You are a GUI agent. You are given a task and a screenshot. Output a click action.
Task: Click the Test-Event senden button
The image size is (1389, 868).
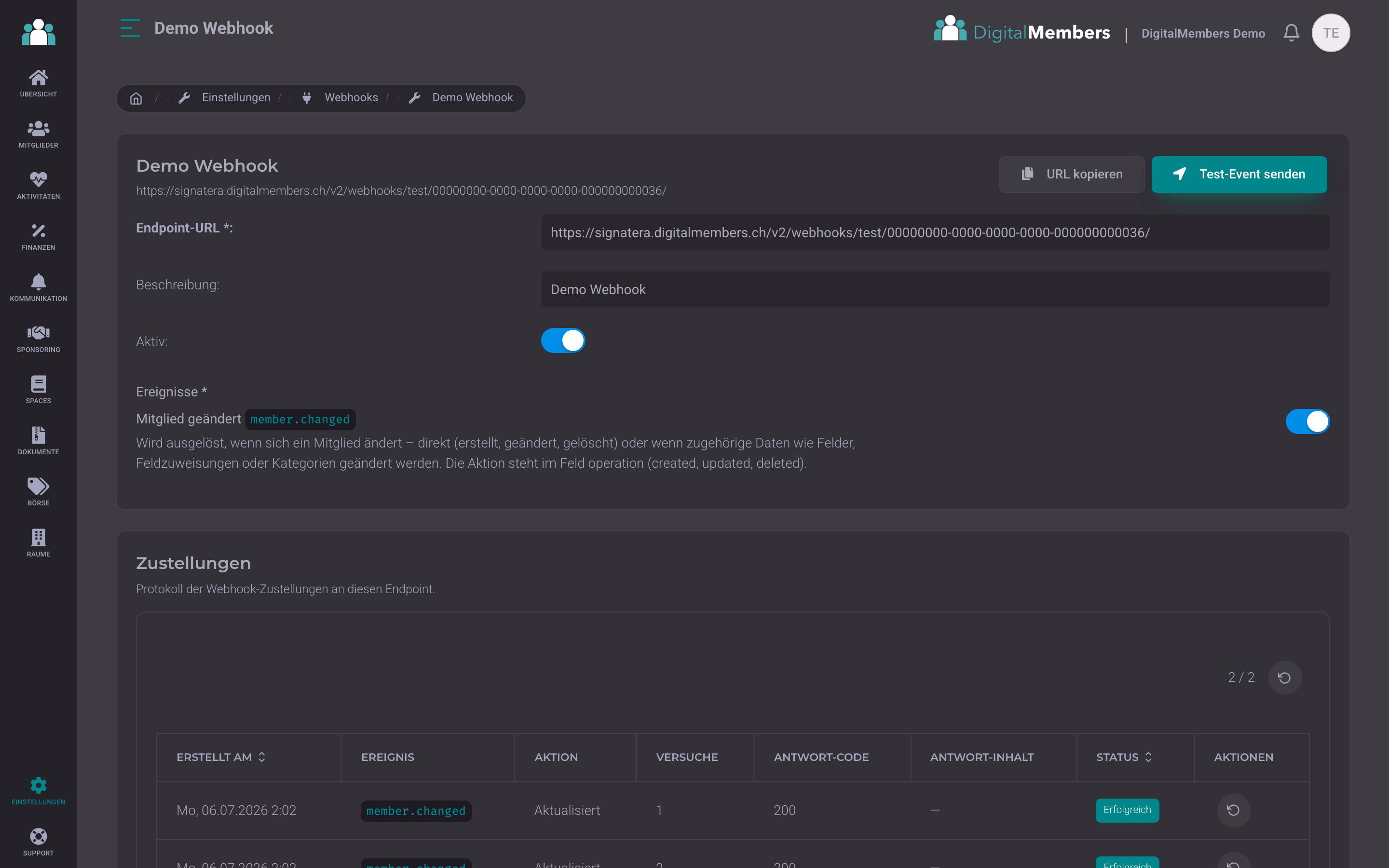click(1239, 174)
